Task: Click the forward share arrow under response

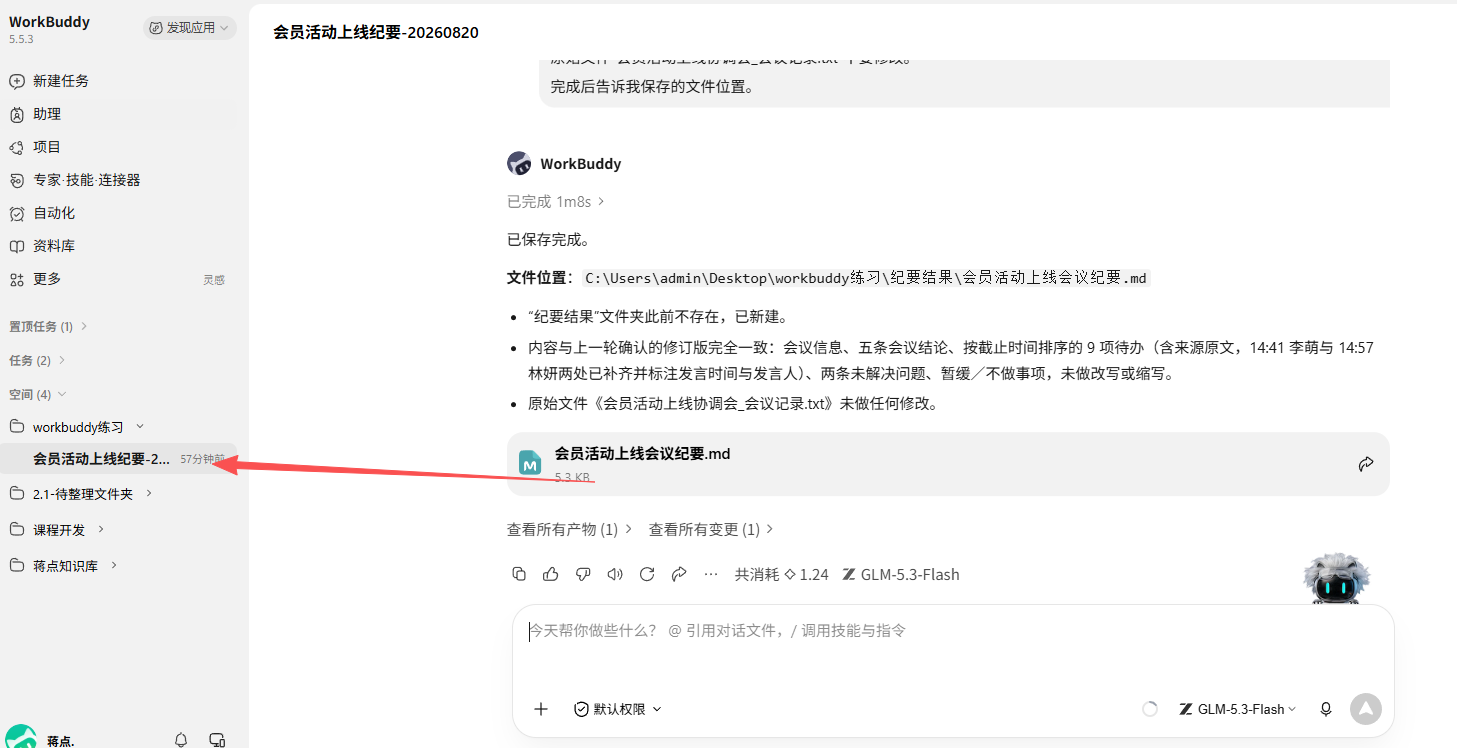Action: coord(679,574)
